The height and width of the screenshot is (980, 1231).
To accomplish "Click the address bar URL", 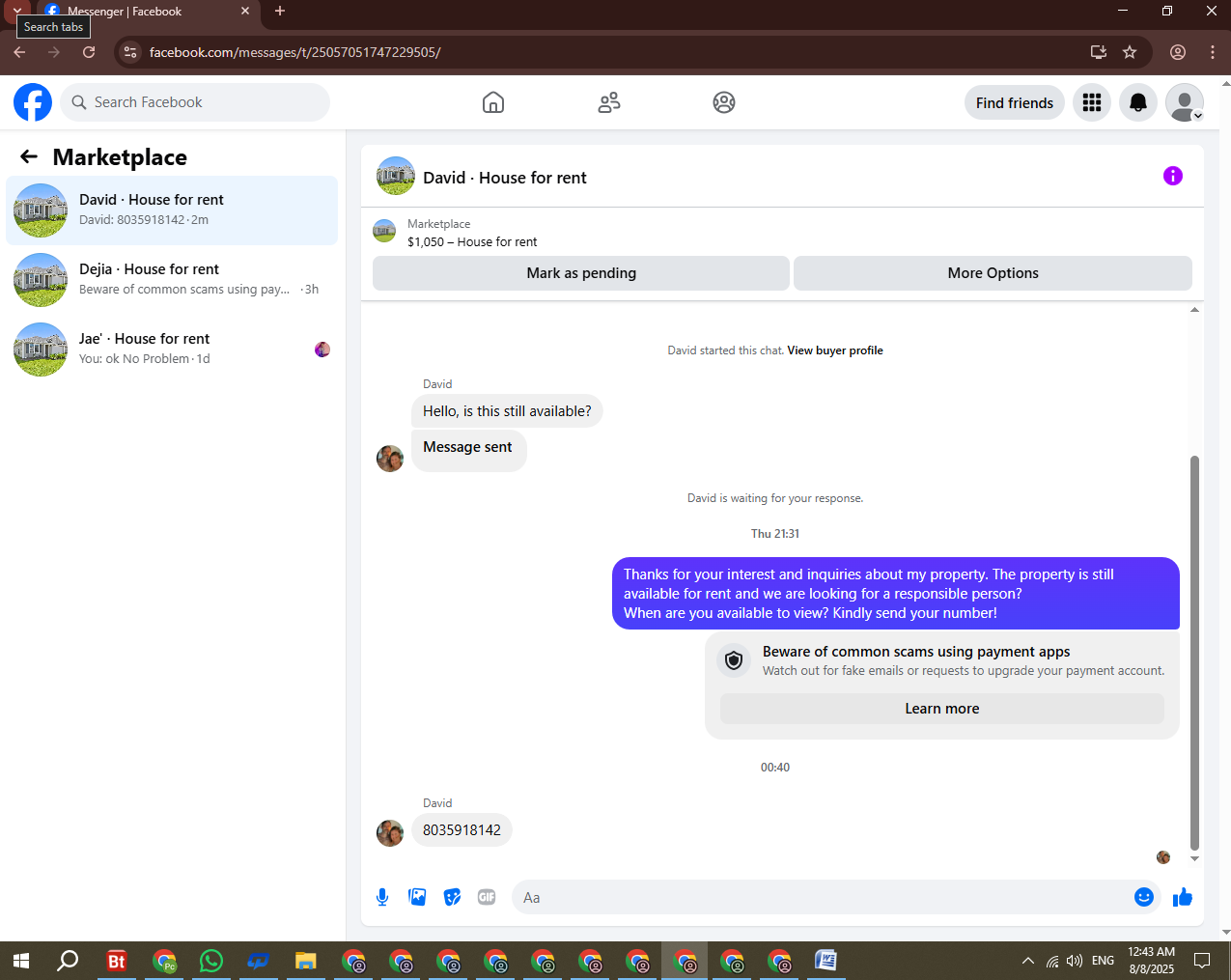I will pos(295,52).
